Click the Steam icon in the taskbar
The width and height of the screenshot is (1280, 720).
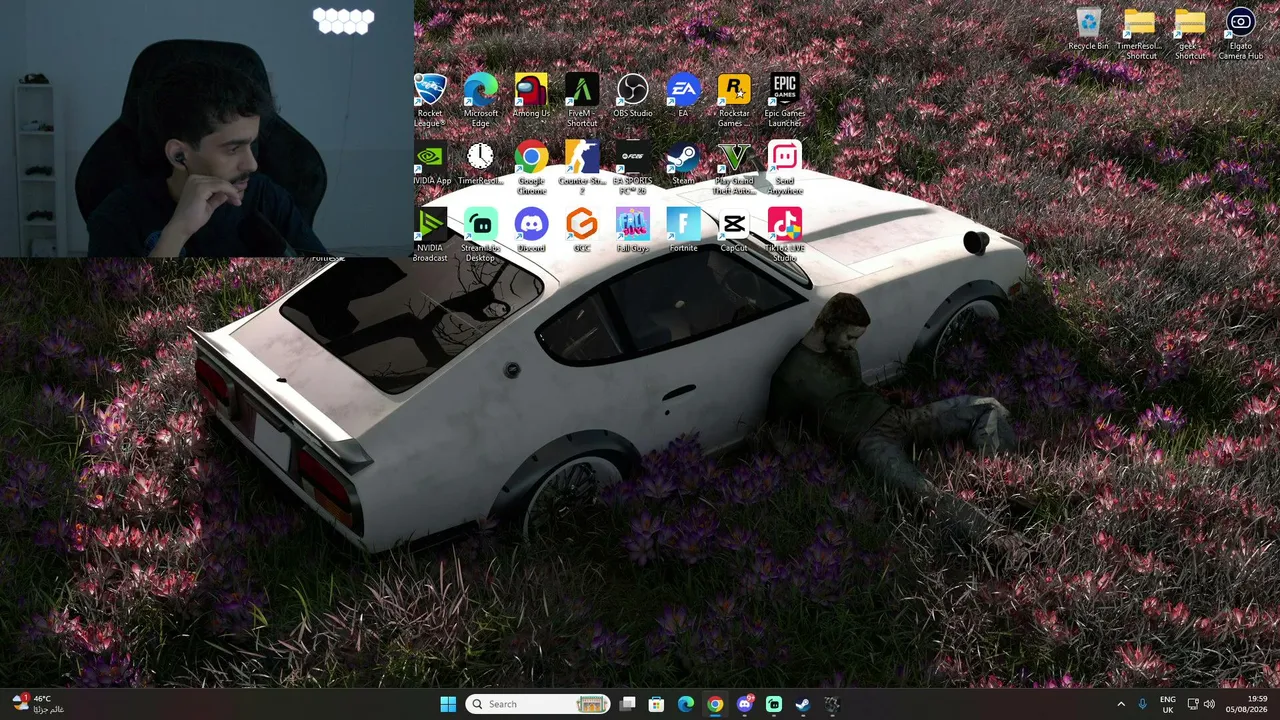pyautogui.click(x=802, y=704)
